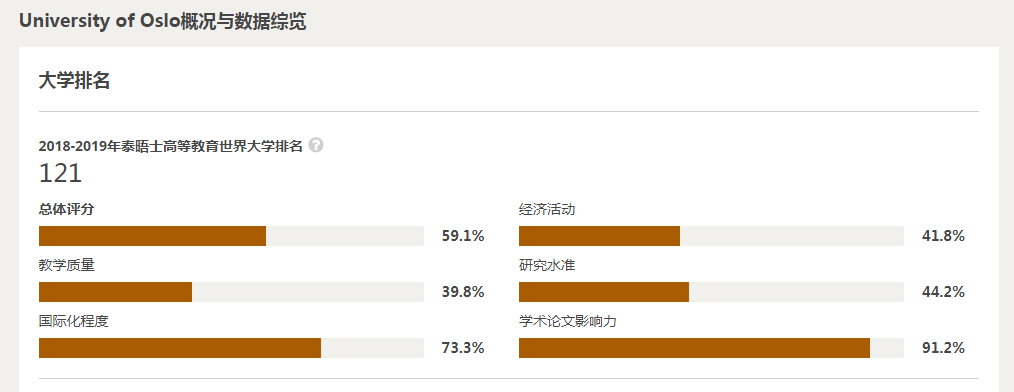Click the 研究水准 score bar
The image size is (1014, 392).
[x=711, y=292]
